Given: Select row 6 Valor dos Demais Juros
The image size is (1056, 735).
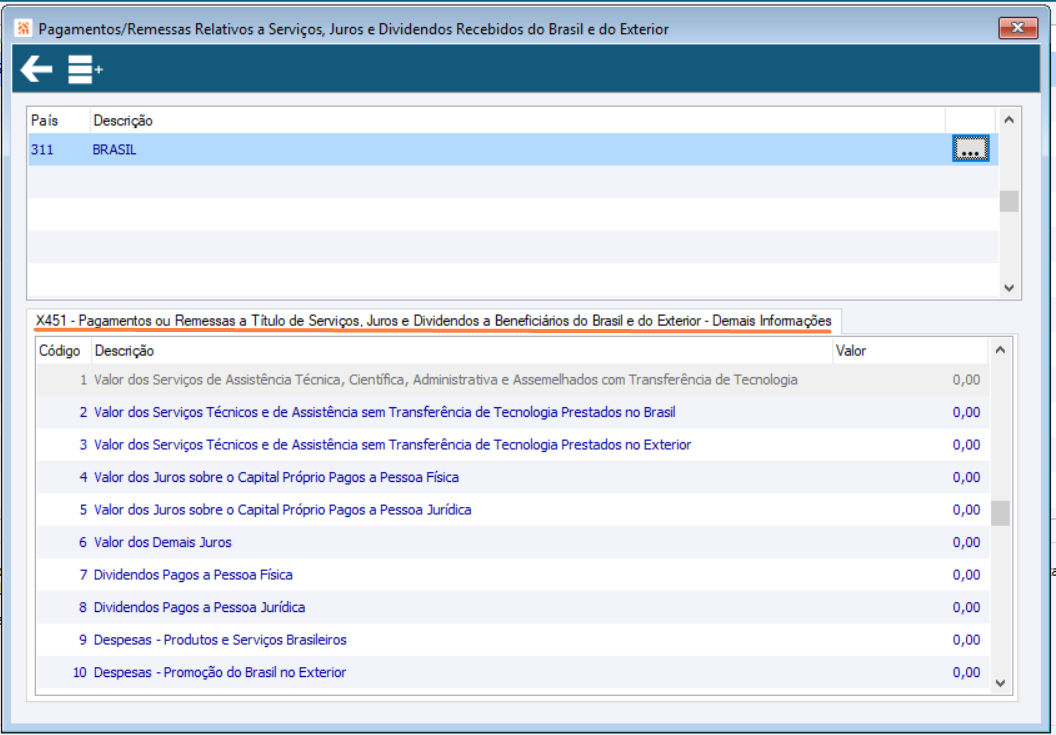Looking at the screenshot, I should (x=513, y=542).
